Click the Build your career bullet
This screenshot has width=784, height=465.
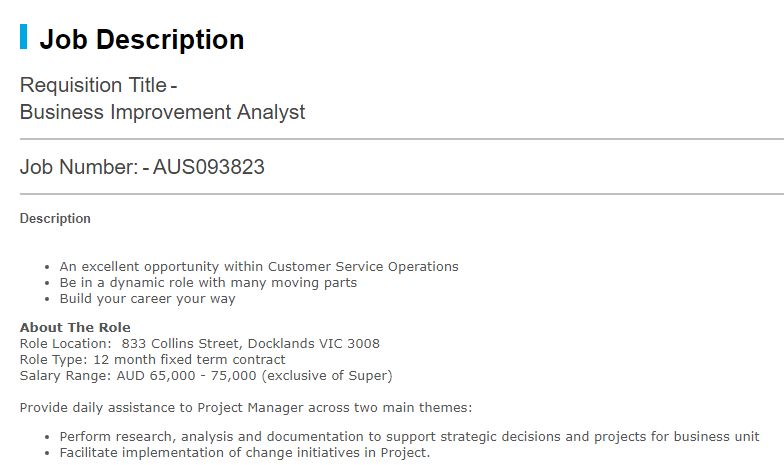(148, 298)
